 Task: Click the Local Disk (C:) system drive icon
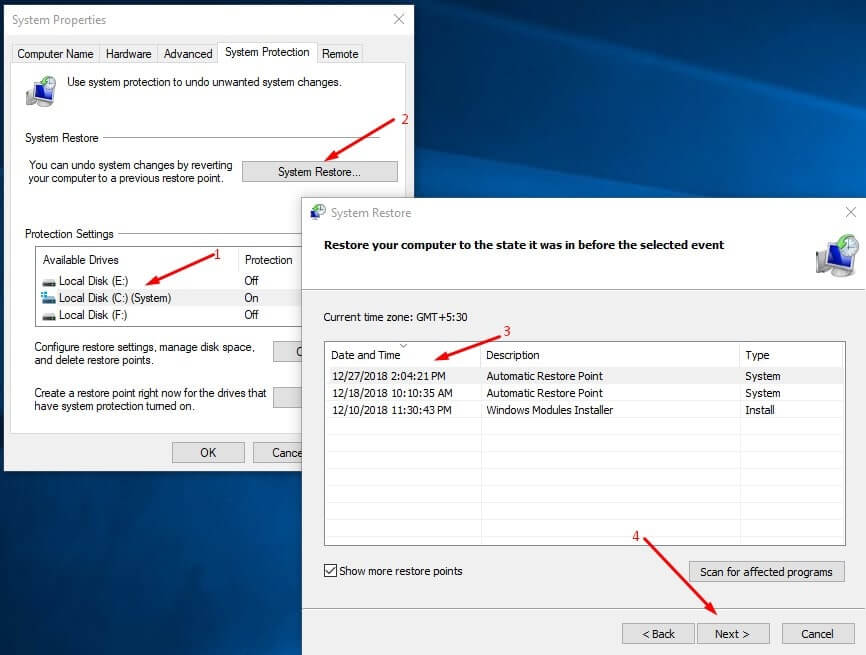(x=49, y=298)
